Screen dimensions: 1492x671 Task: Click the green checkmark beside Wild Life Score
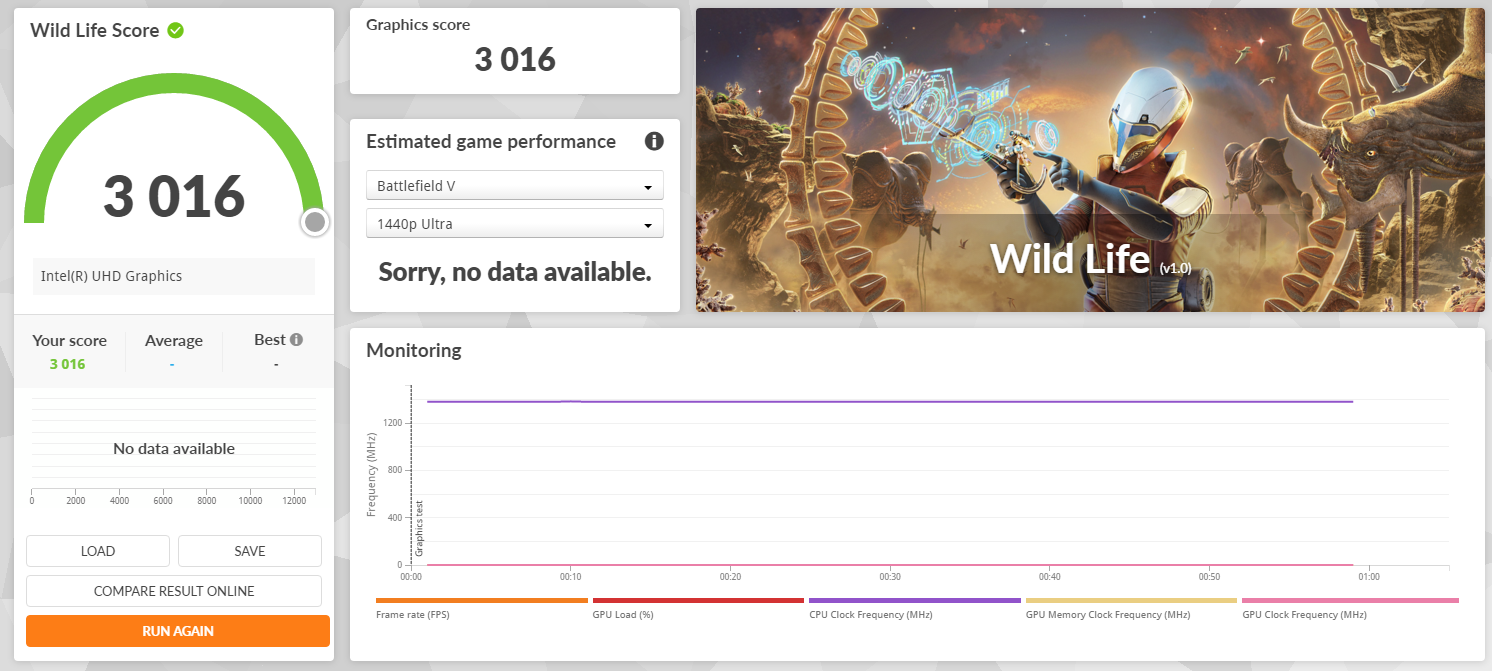pyautogui.click(x=176, y=30)
